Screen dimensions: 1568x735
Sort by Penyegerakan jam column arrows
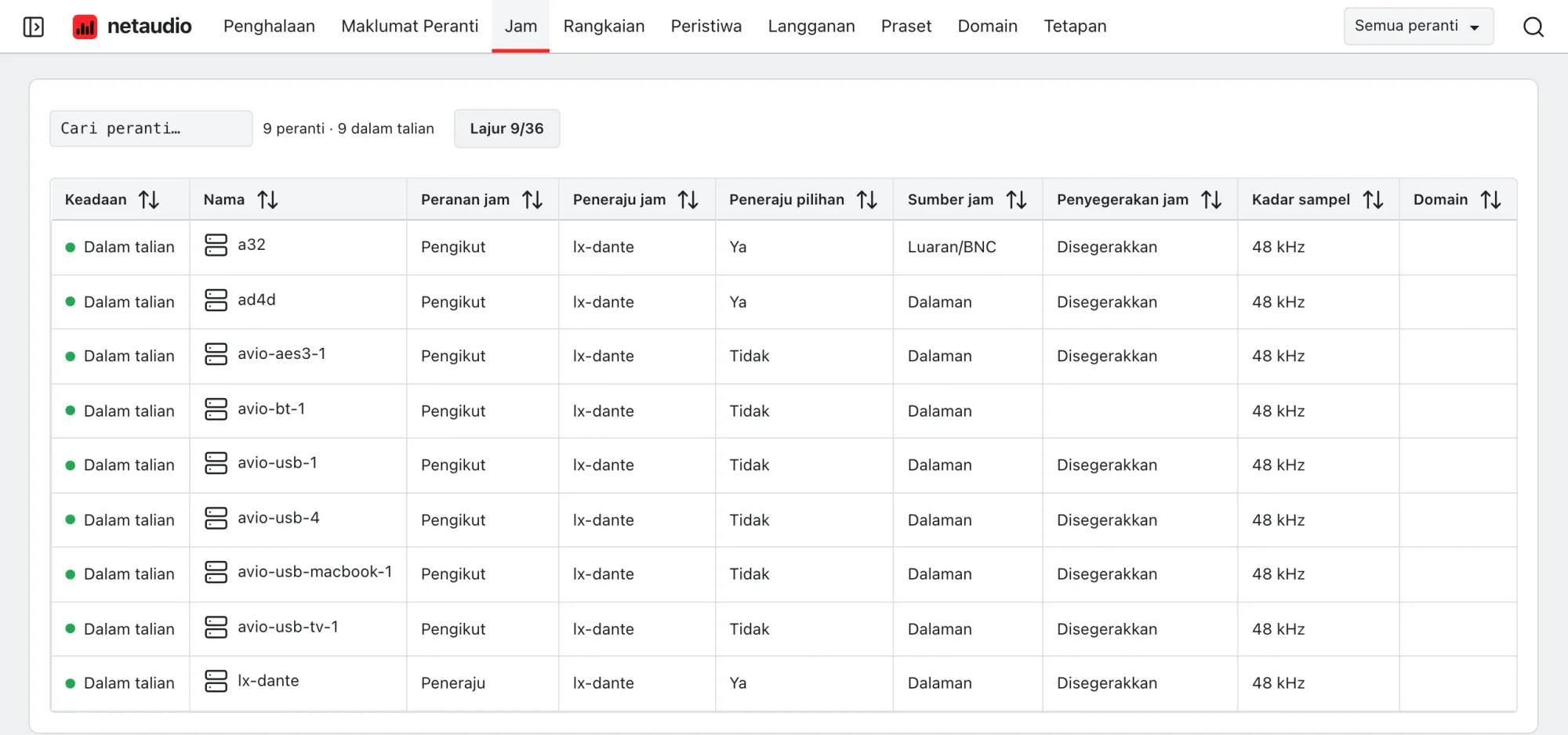1211,200
